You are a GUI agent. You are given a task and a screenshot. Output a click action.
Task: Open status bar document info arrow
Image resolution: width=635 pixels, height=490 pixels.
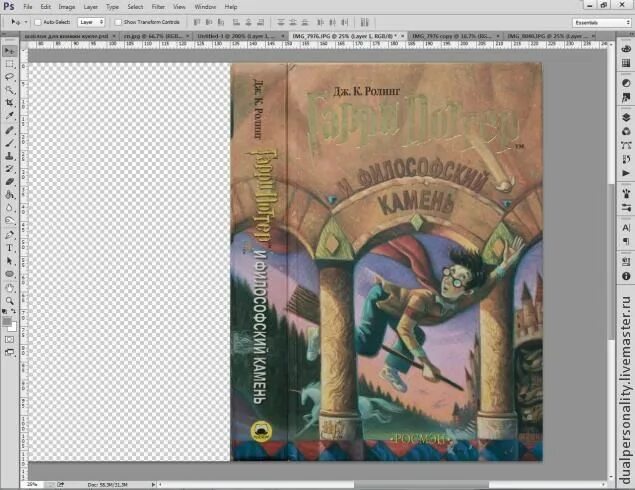153,484
